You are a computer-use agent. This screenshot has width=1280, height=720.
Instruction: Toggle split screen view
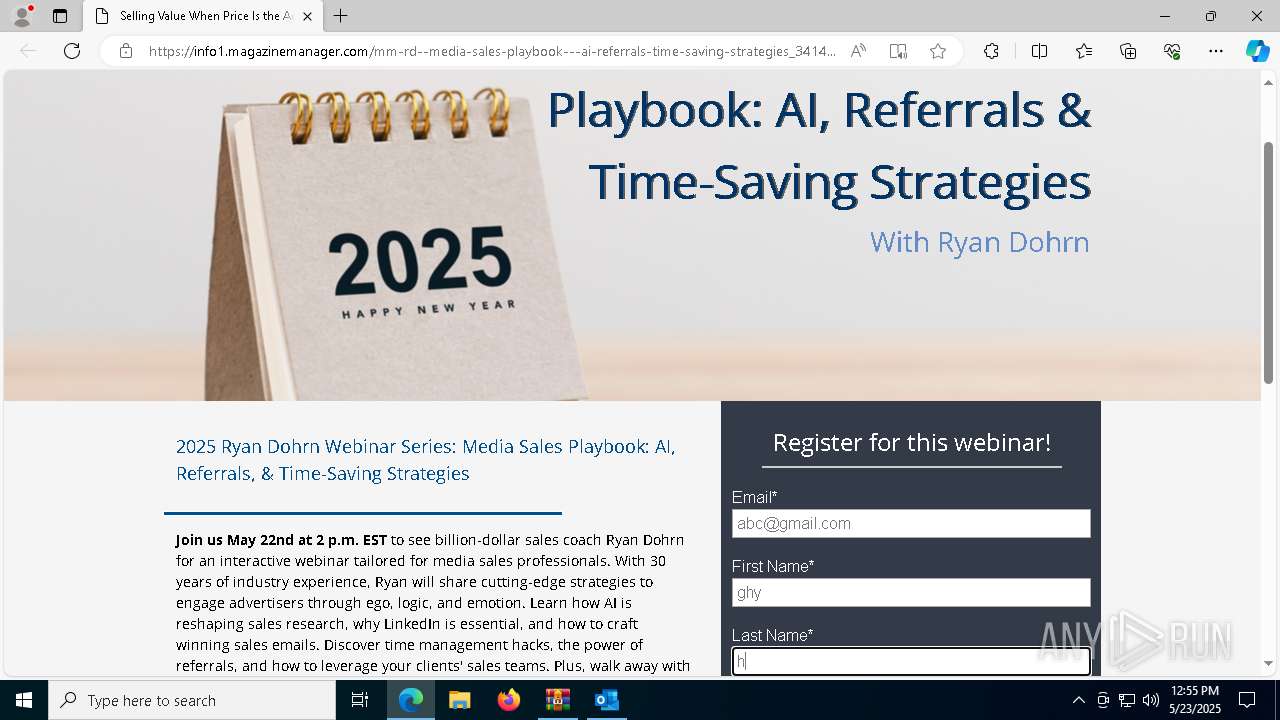click(x=1039, y=51)
